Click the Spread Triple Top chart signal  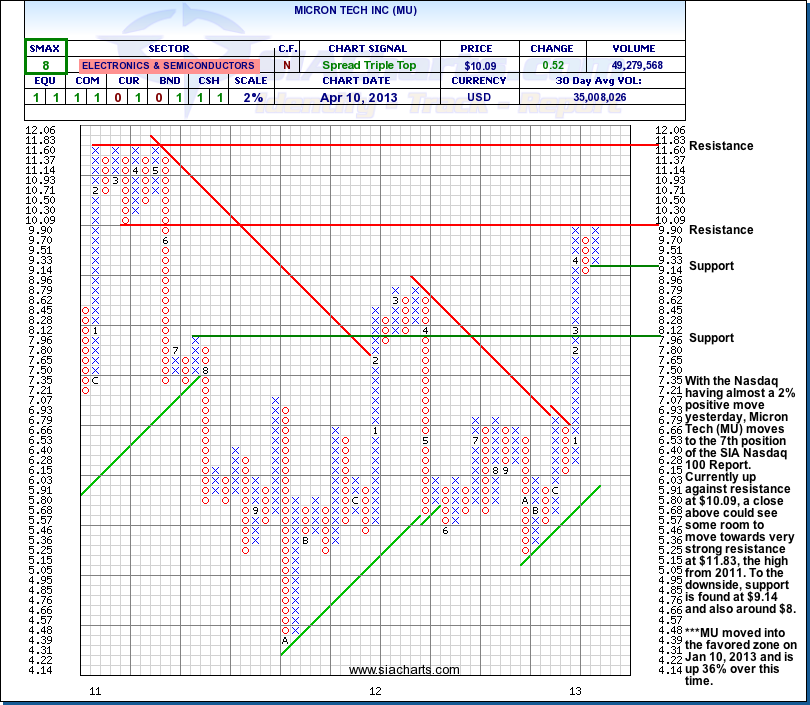click(x=366, y=65)
